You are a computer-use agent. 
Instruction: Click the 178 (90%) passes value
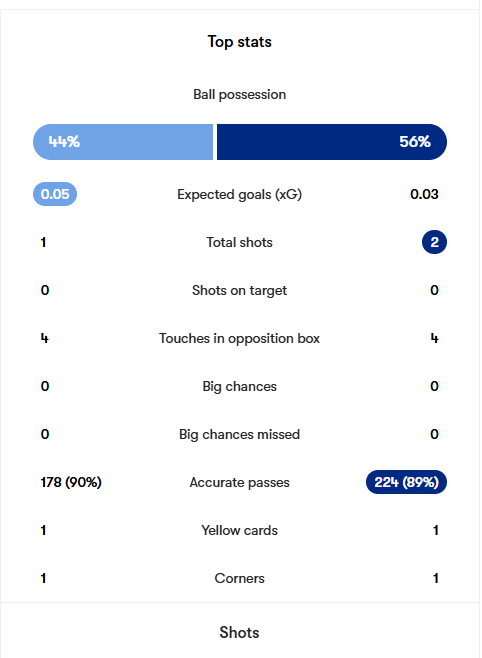click(x=71, y=482)
